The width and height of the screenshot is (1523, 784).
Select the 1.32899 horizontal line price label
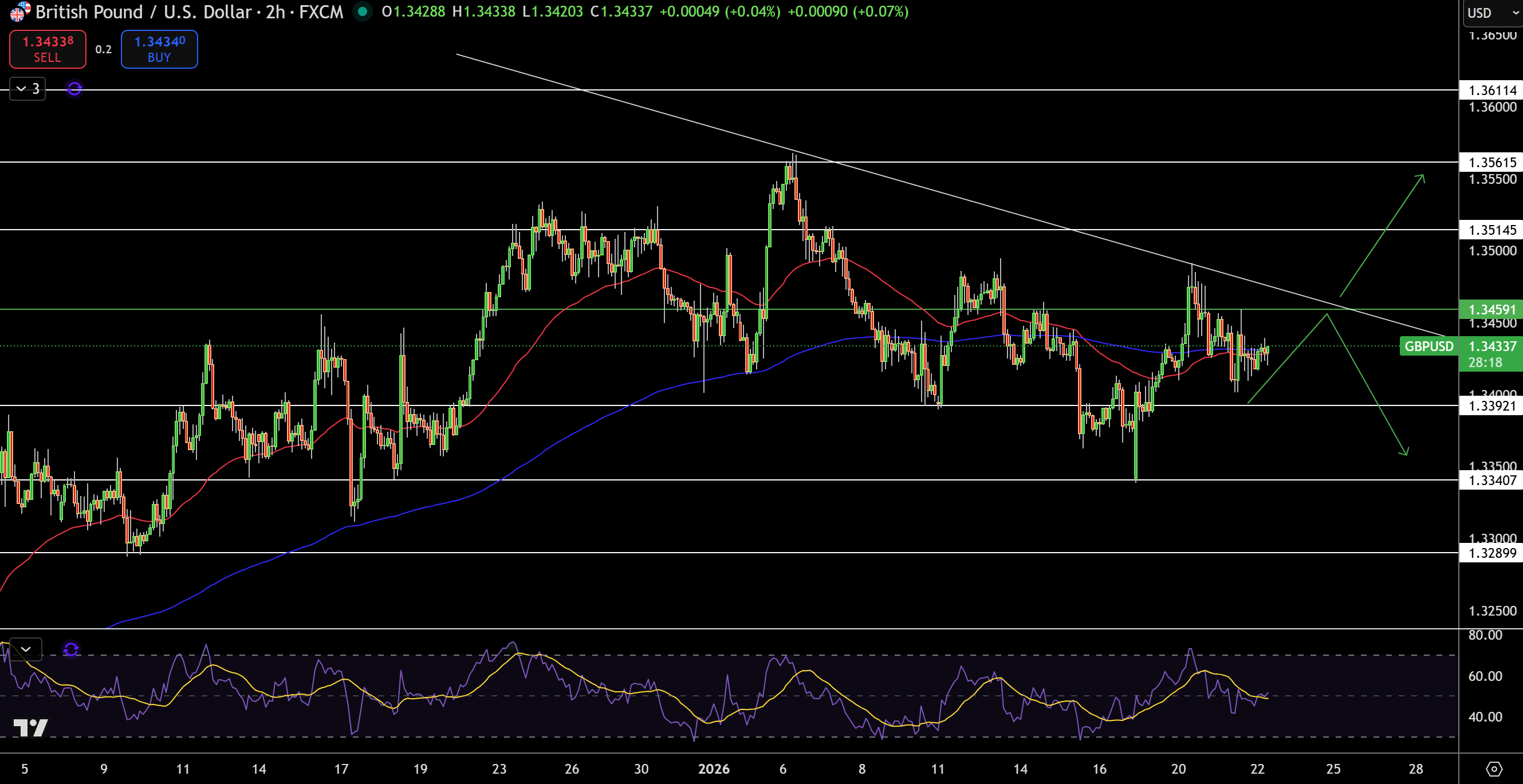click(1491, 553)
